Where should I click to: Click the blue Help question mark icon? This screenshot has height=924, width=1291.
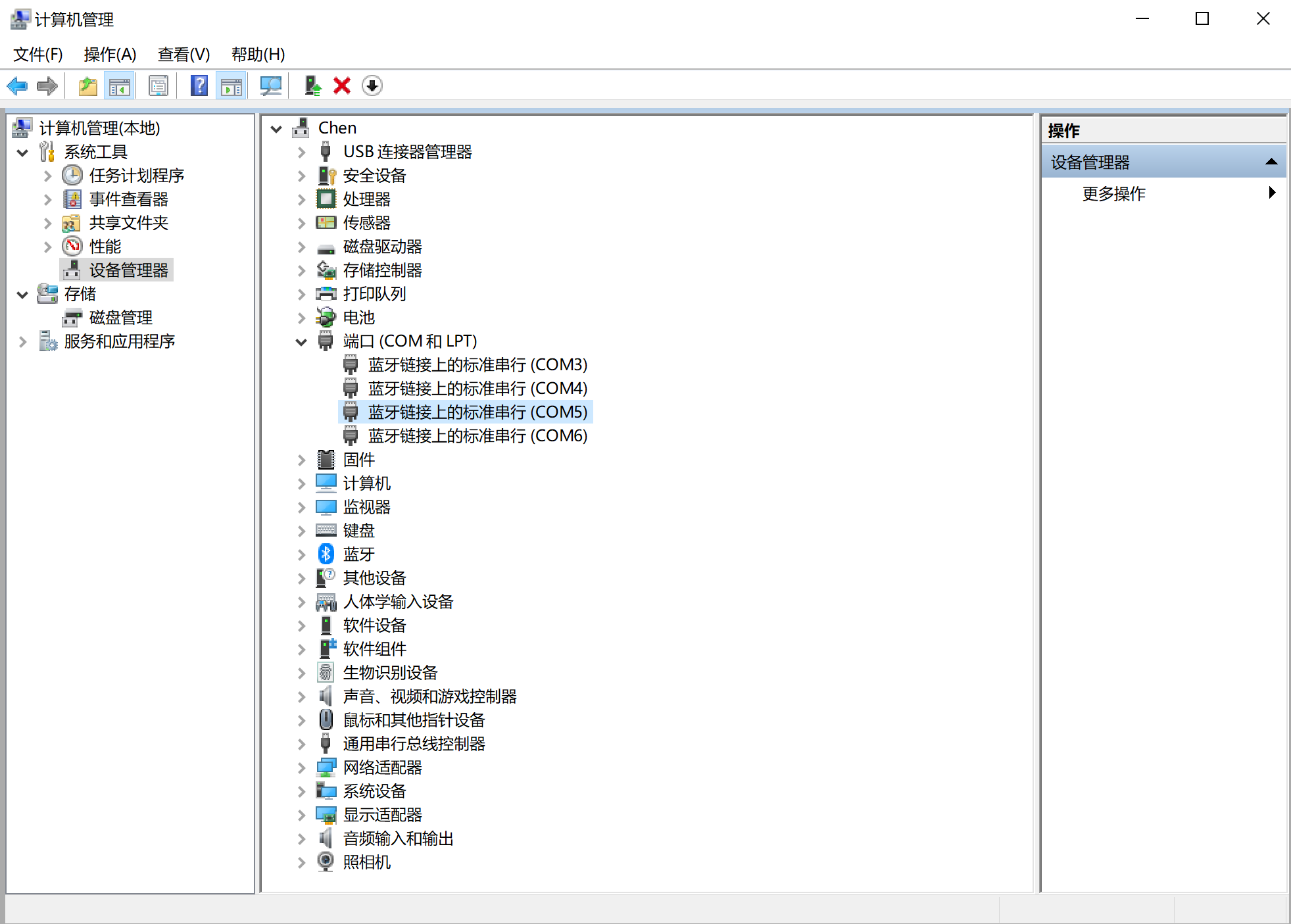[x=199, y=86]
